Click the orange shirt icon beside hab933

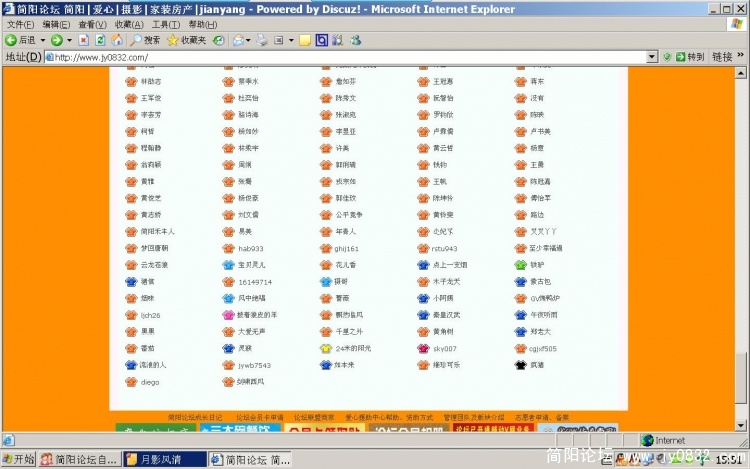(x=229, y=248)
